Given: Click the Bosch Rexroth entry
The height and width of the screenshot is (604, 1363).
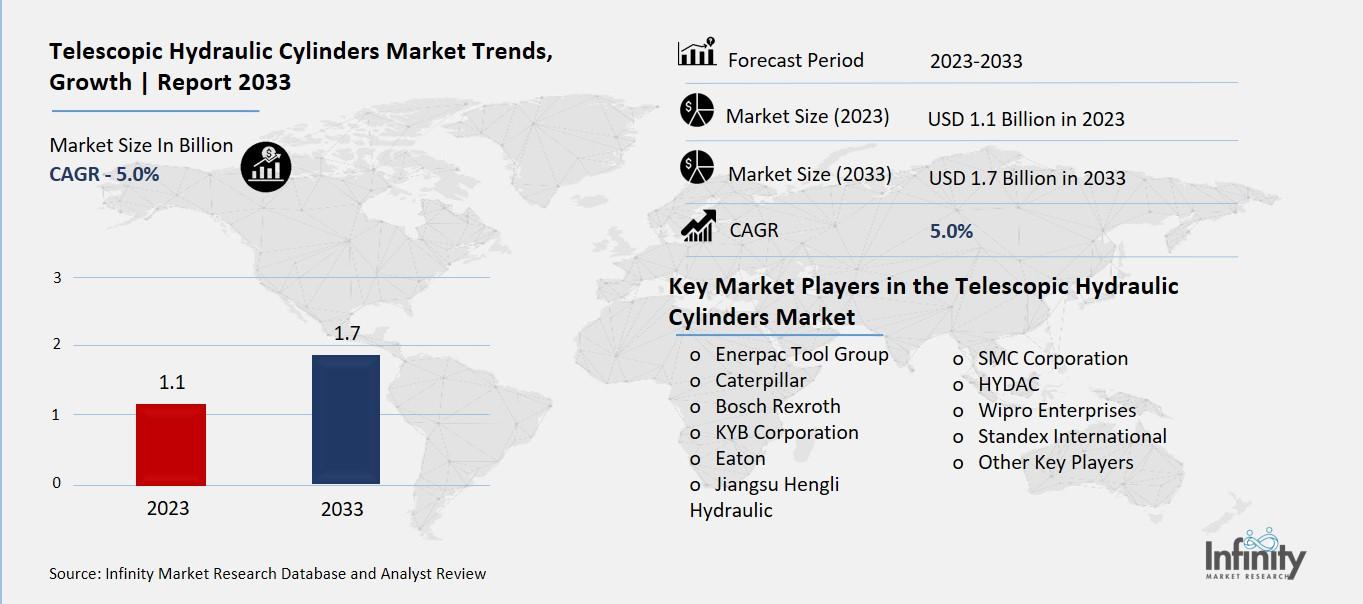Looking at the screenshot, I should click(777, 406).
